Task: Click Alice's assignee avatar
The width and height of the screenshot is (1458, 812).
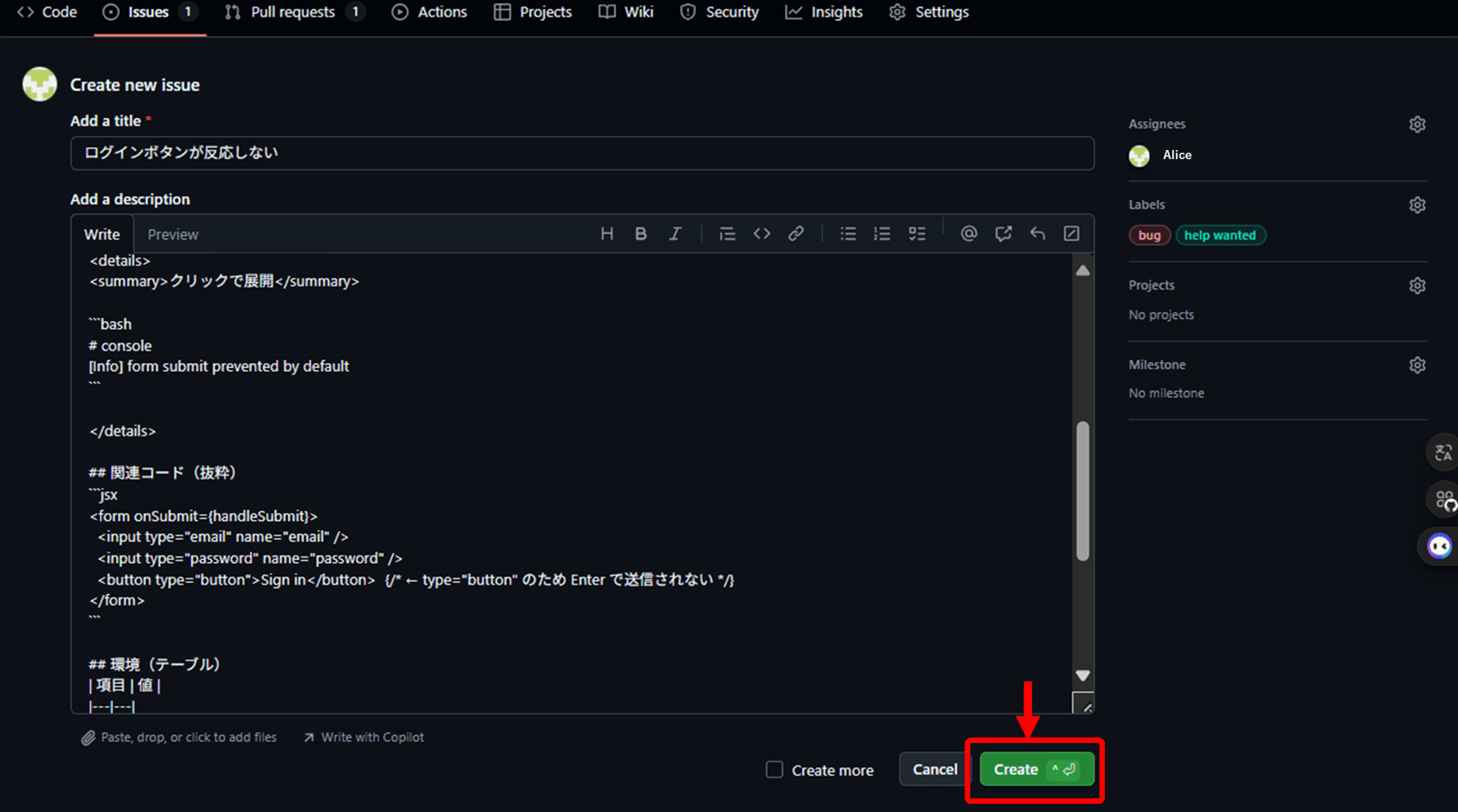Action: 1140,155
